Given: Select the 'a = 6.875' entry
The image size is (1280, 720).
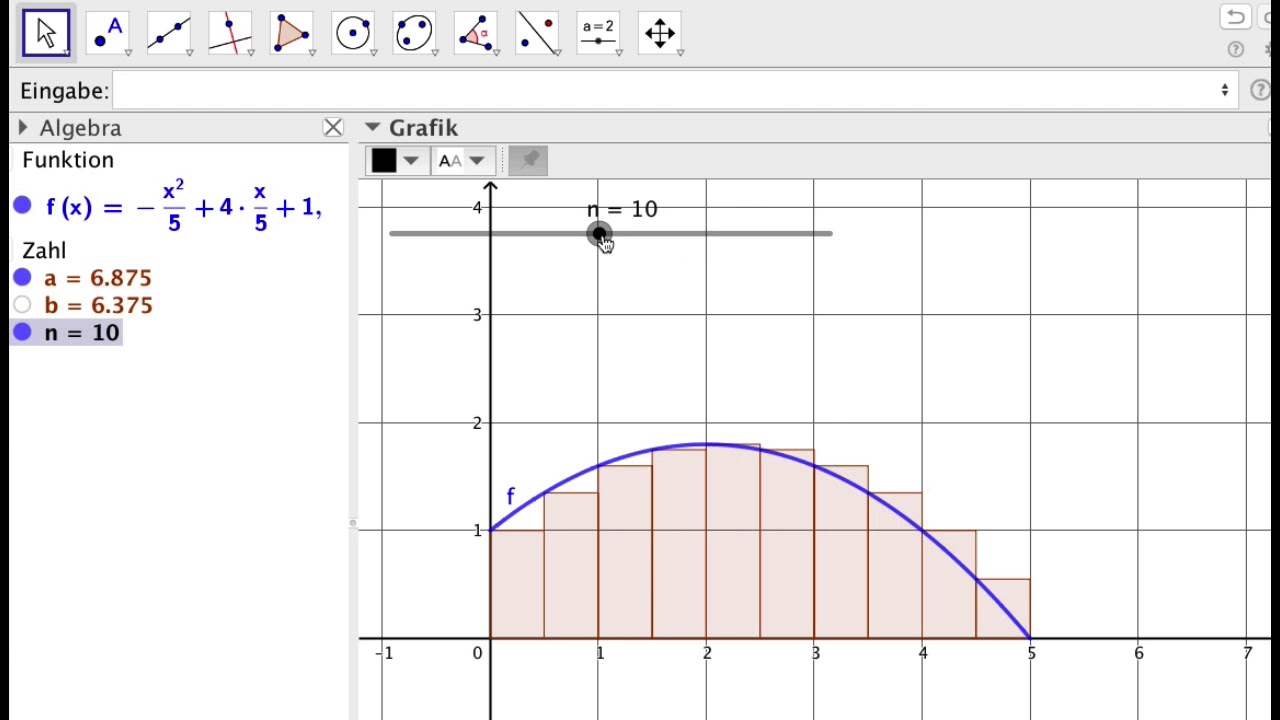Looking at the screenshot, I should [98, 278].
